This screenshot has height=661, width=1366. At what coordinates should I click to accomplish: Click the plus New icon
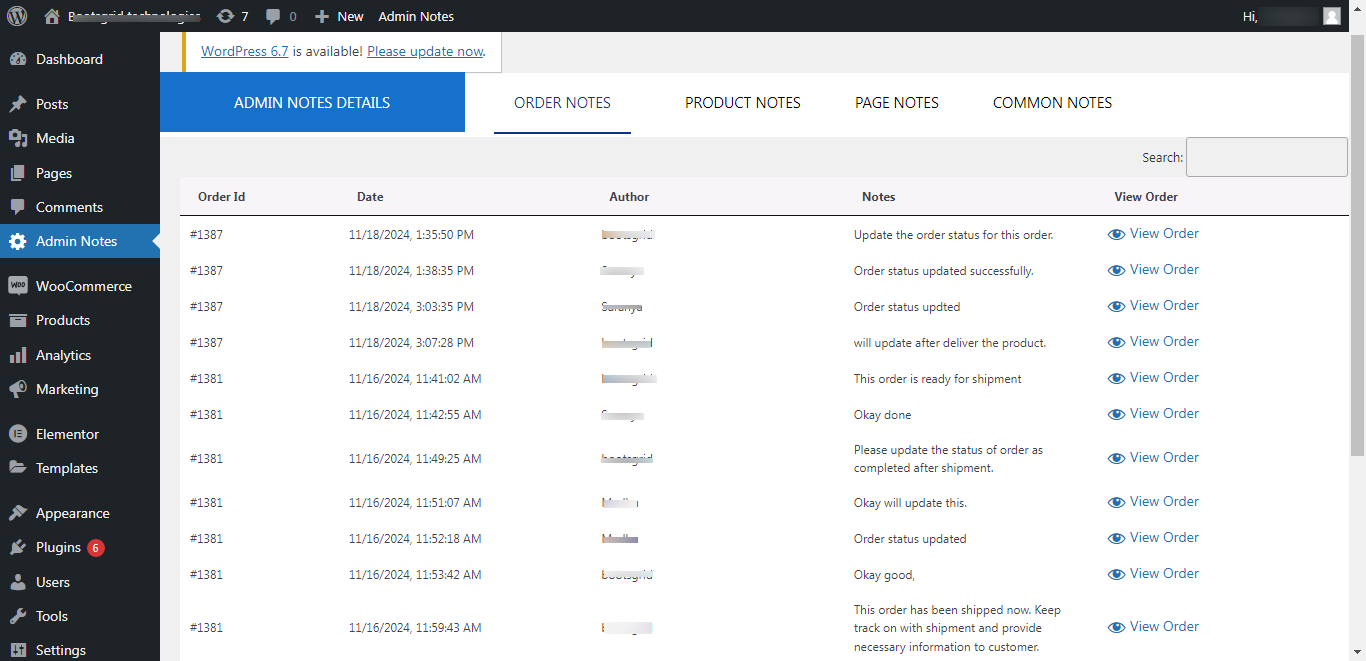pyautogui.click(x=322, y=17)
